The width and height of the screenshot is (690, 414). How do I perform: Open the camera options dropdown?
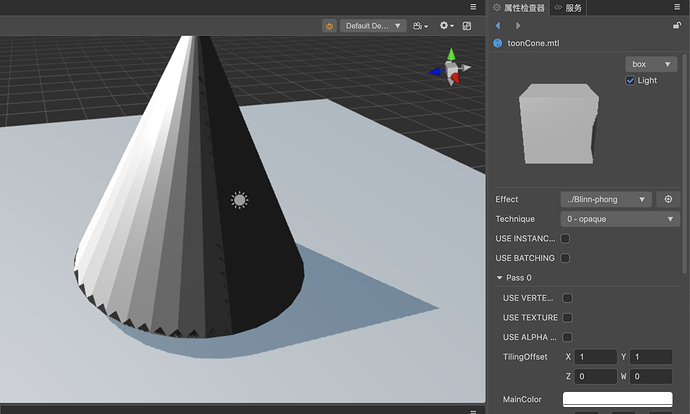click(x=420, y=26)
